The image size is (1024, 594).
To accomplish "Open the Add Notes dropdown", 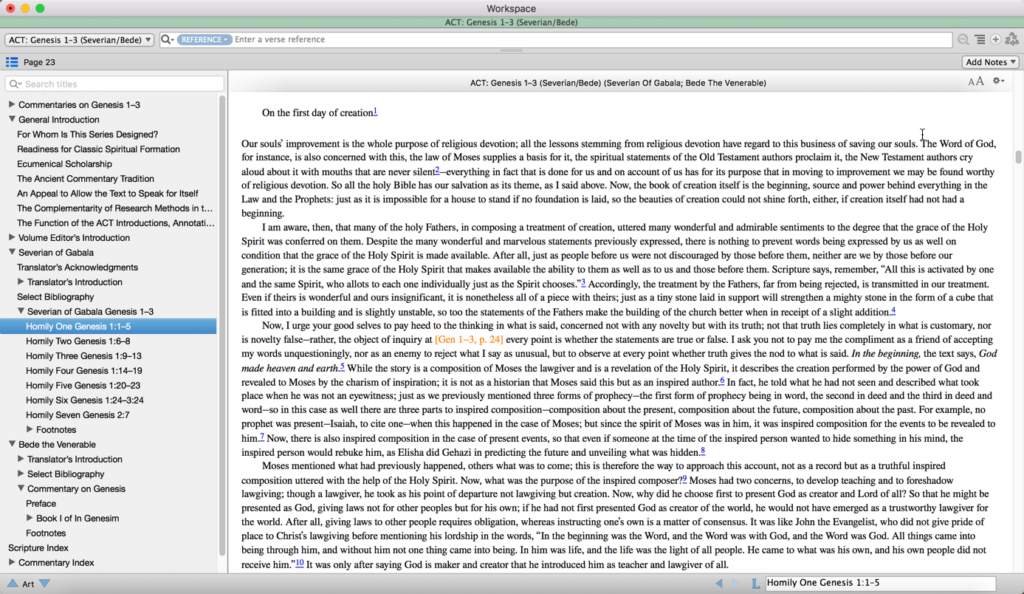I will click(990, 62).
